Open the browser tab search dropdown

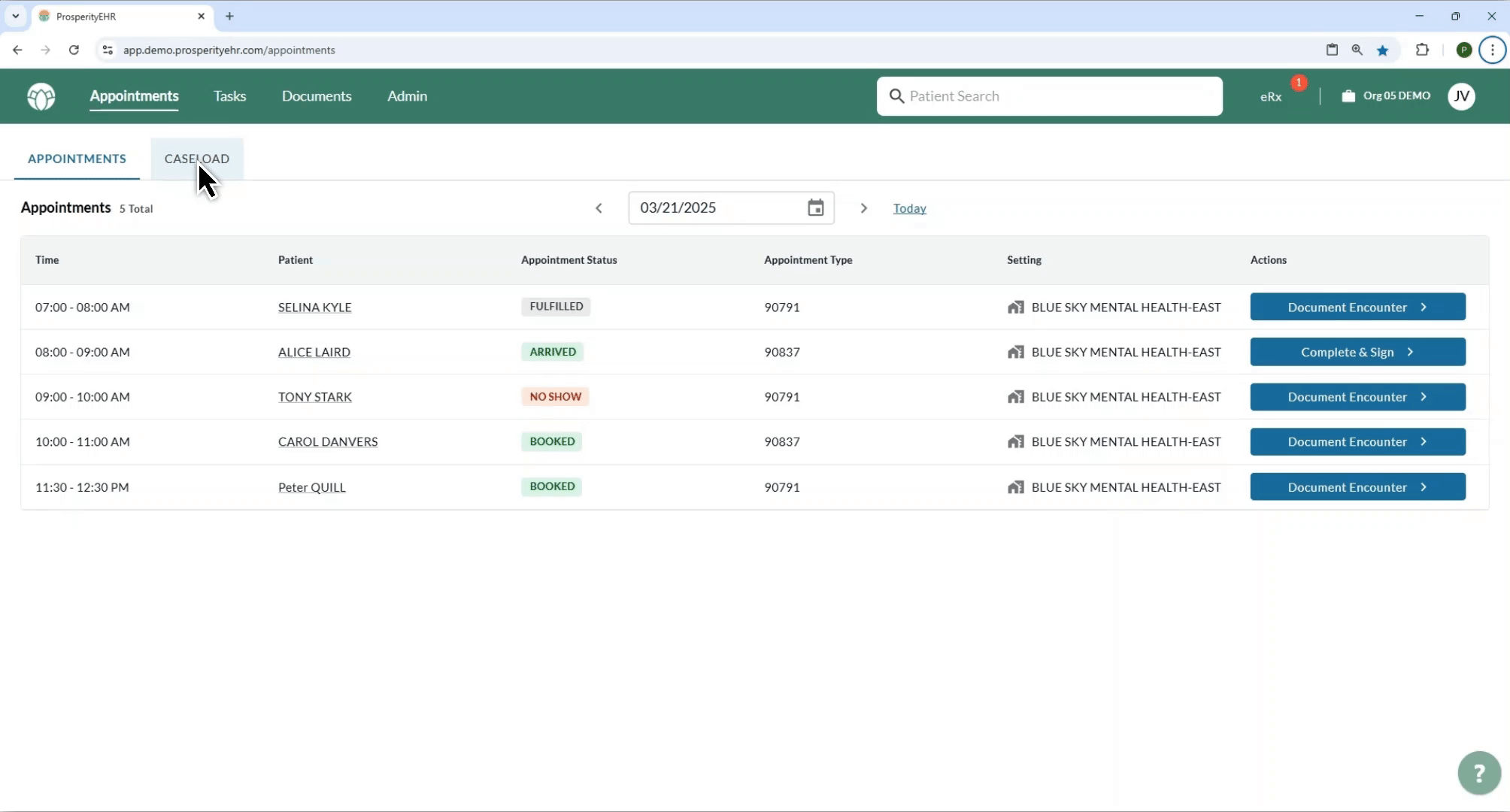pos(15,16)
